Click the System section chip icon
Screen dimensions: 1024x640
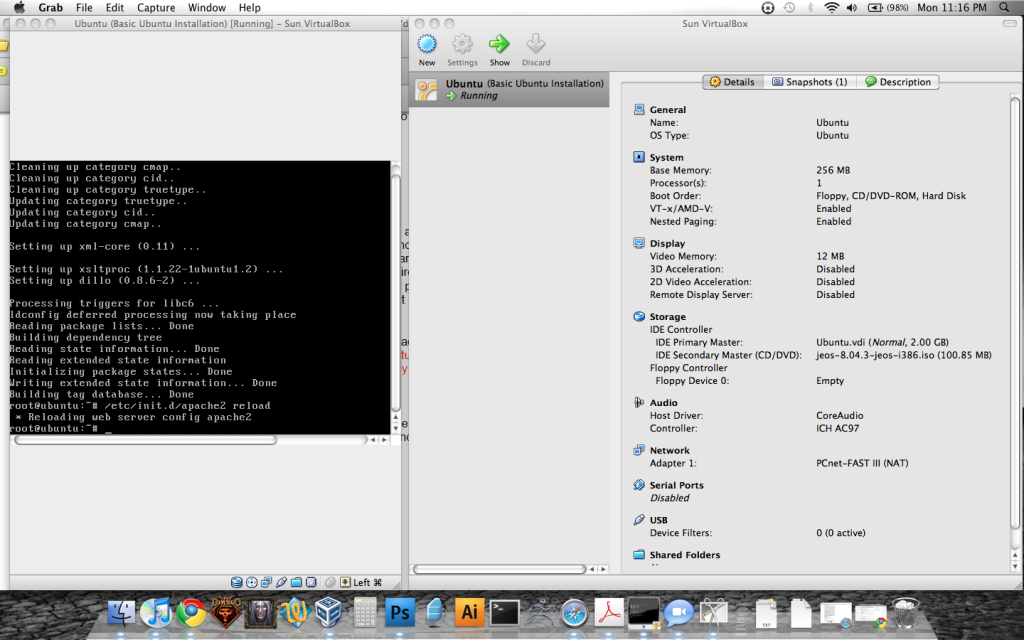pos(639,157)
